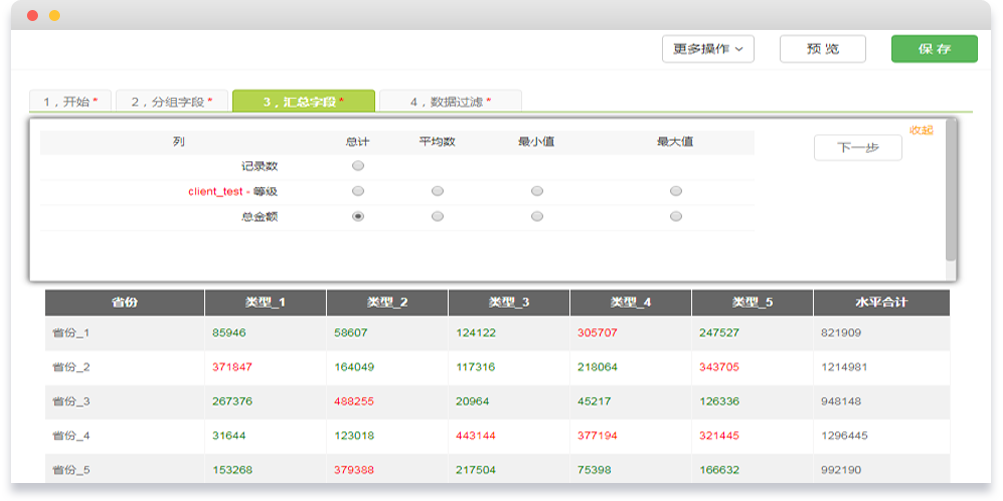
Task: Click the red window close dot
Action: pyautogui.click(x=33, y=16)
